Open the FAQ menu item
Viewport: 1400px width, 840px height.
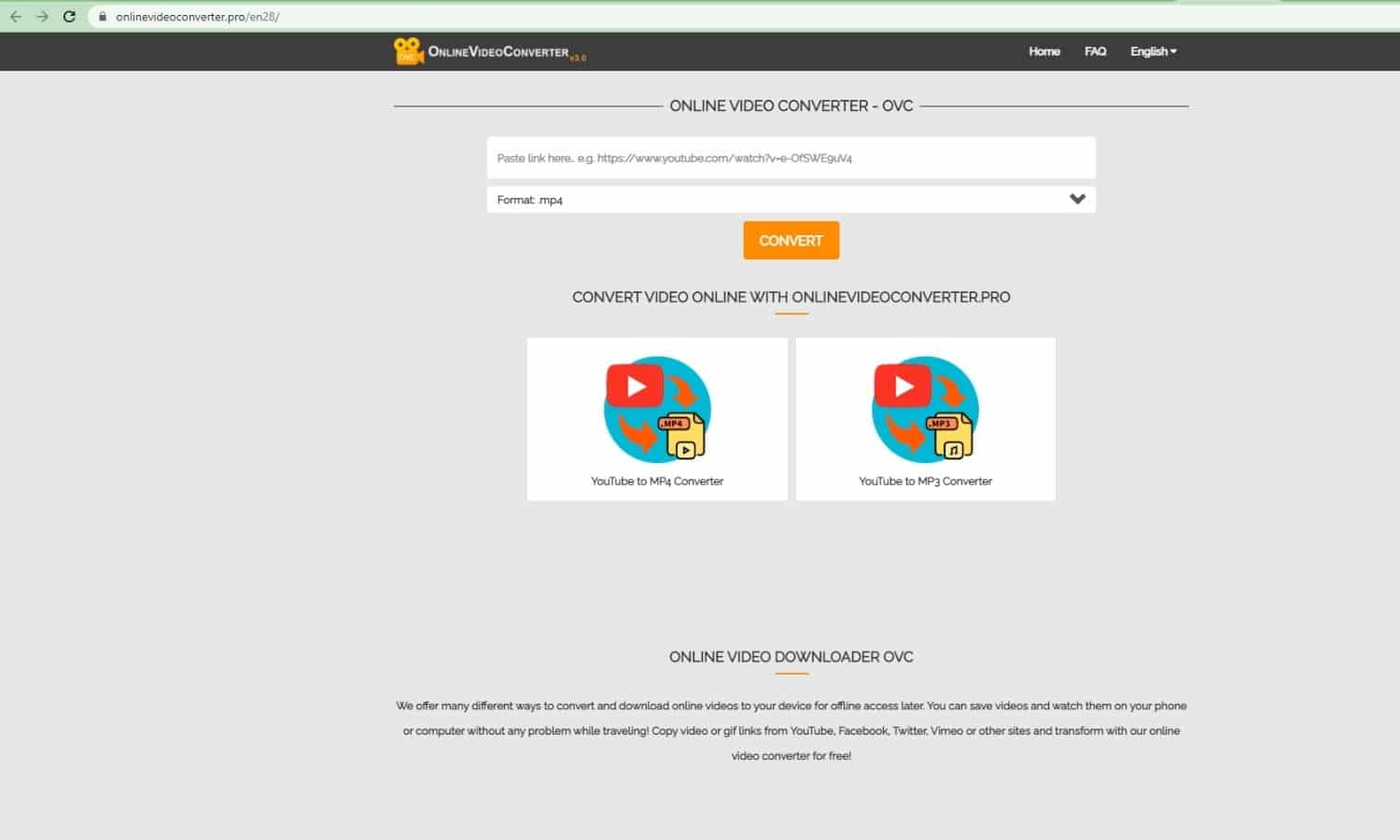click(1095, 51)
